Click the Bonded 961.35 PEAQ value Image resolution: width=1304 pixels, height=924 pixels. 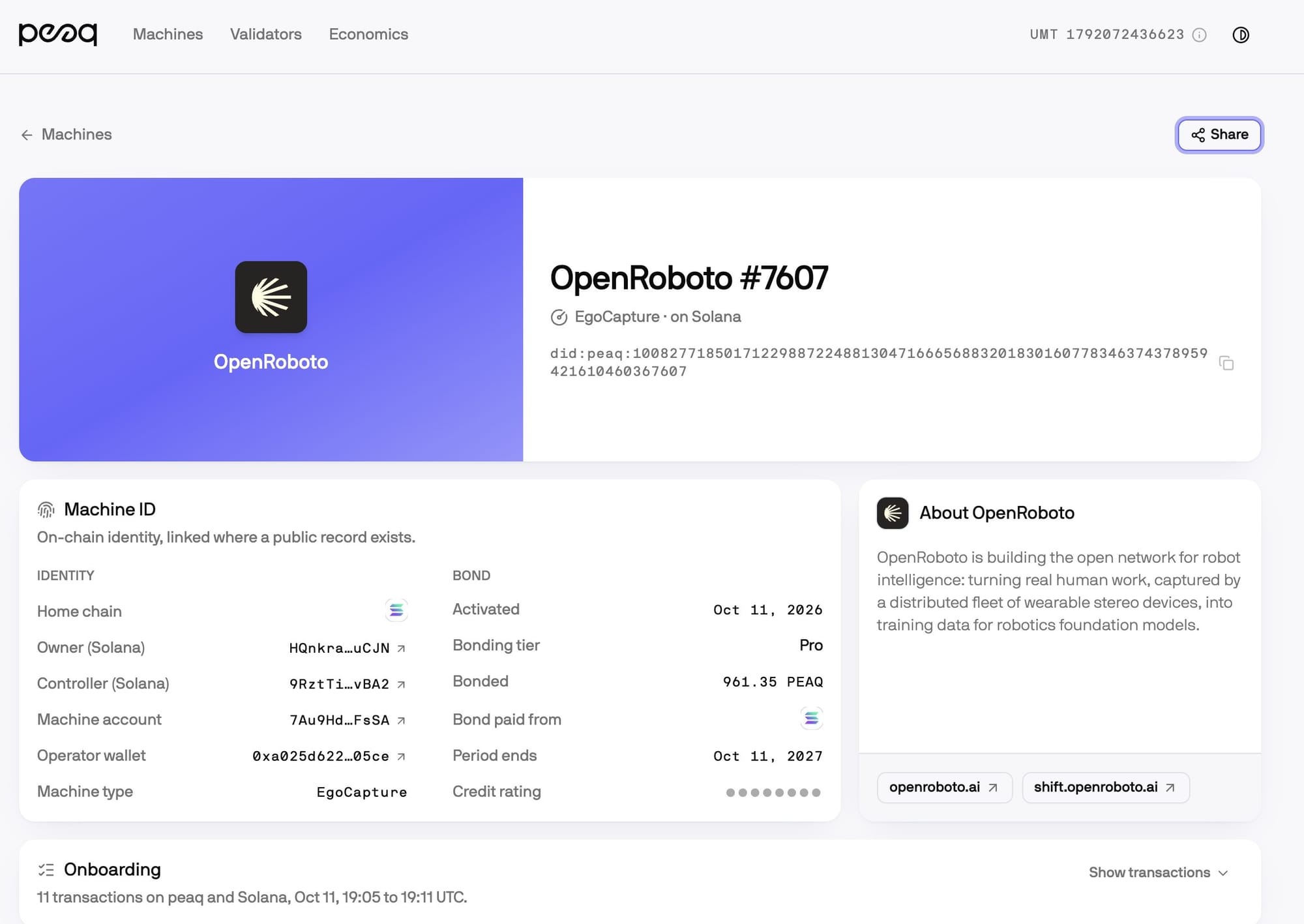(x=773, y=682)
